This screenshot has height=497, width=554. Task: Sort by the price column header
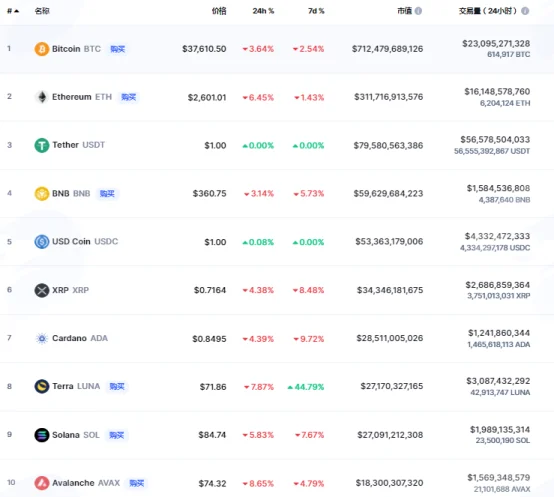[x=219, y=11]
